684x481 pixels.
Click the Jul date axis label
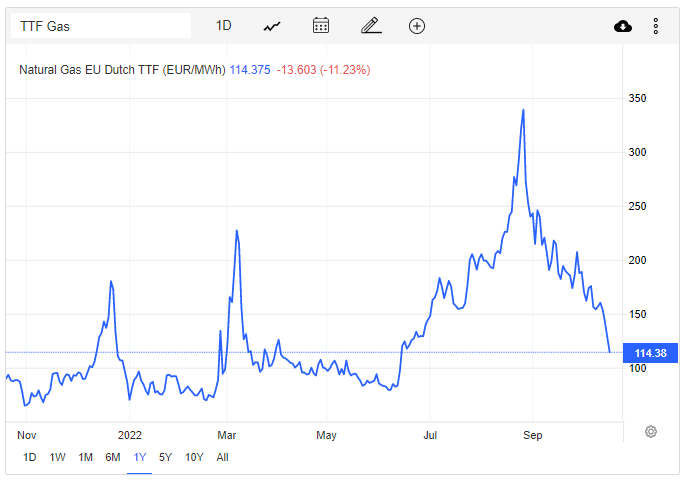pyautogui.click(x=430, y=435)
